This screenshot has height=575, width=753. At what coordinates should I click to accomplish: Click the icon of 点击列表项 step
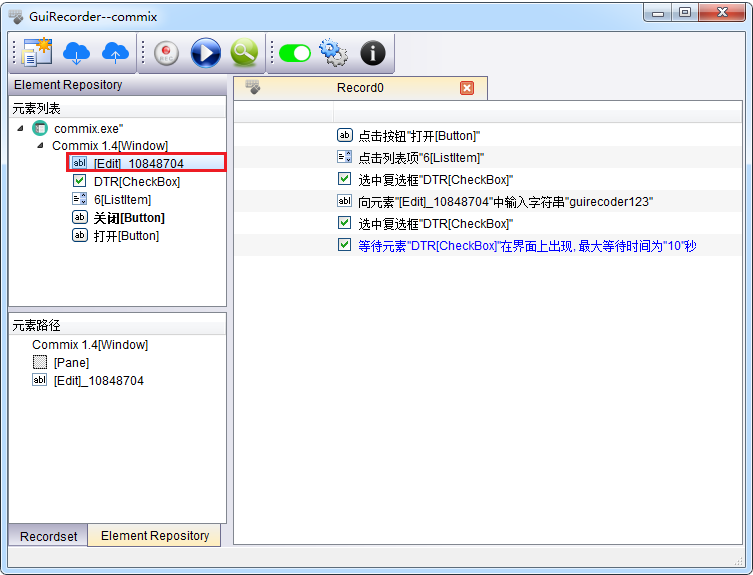pos(344,157)
